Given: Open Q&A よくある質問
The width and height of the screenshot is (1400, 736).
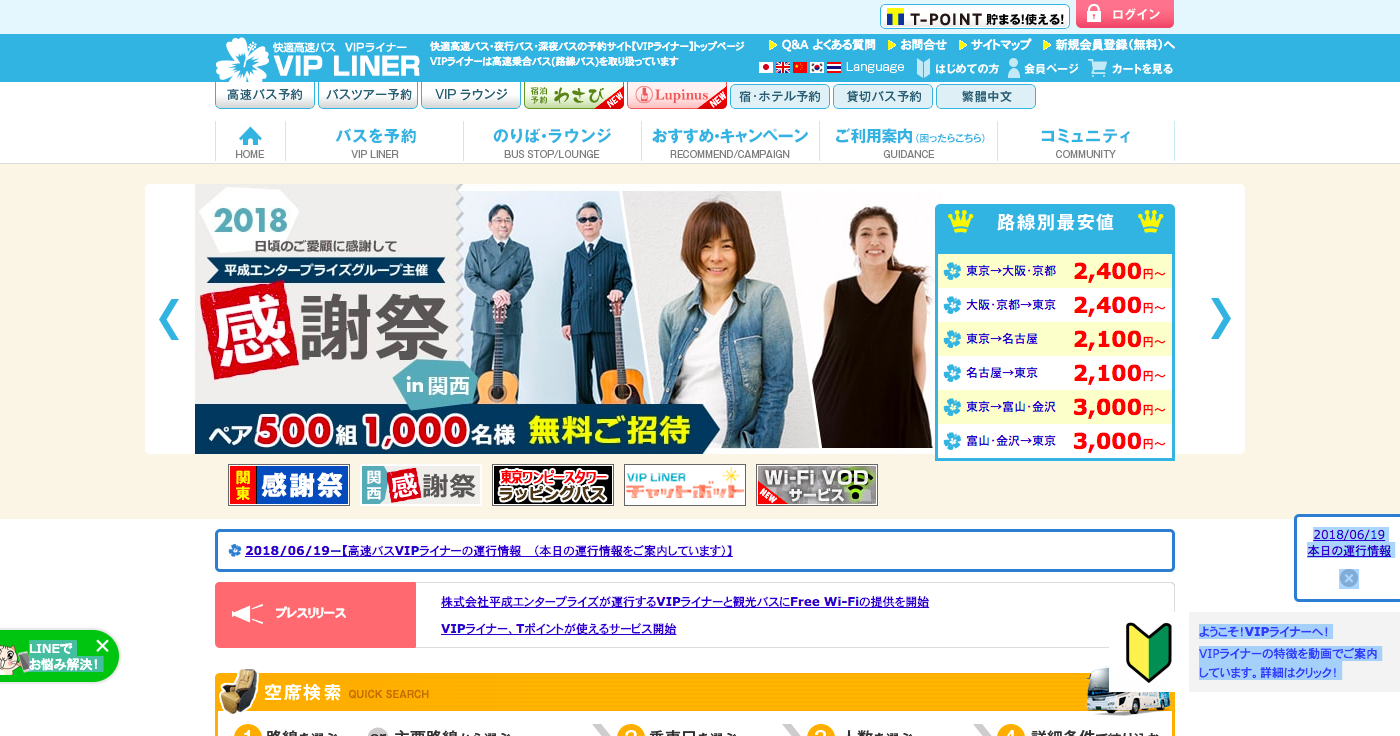Looking at the screenshot, I should click(x=822, y=45).
